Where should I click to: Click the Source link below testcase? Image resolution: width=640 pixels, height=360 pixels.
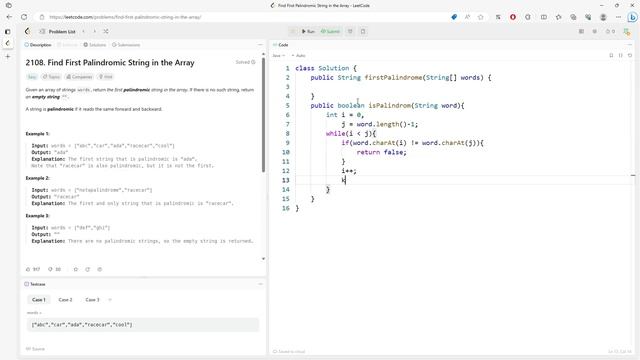pos(36,349)
